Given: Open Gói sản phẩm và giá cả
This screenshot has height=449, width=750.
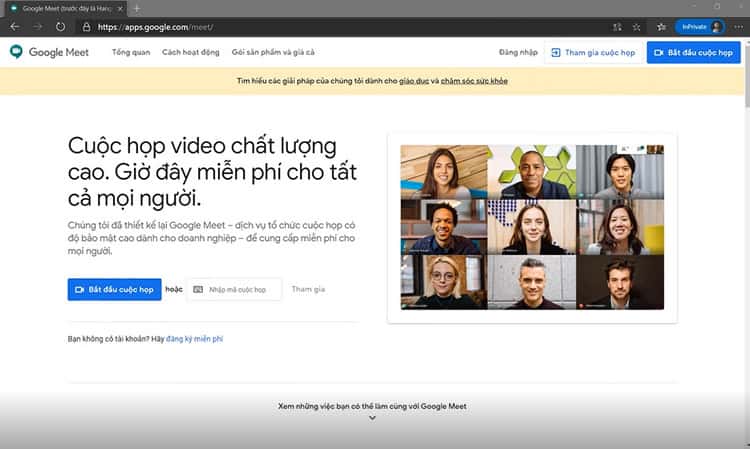Looking at the screenshot, I should [273, 52].
